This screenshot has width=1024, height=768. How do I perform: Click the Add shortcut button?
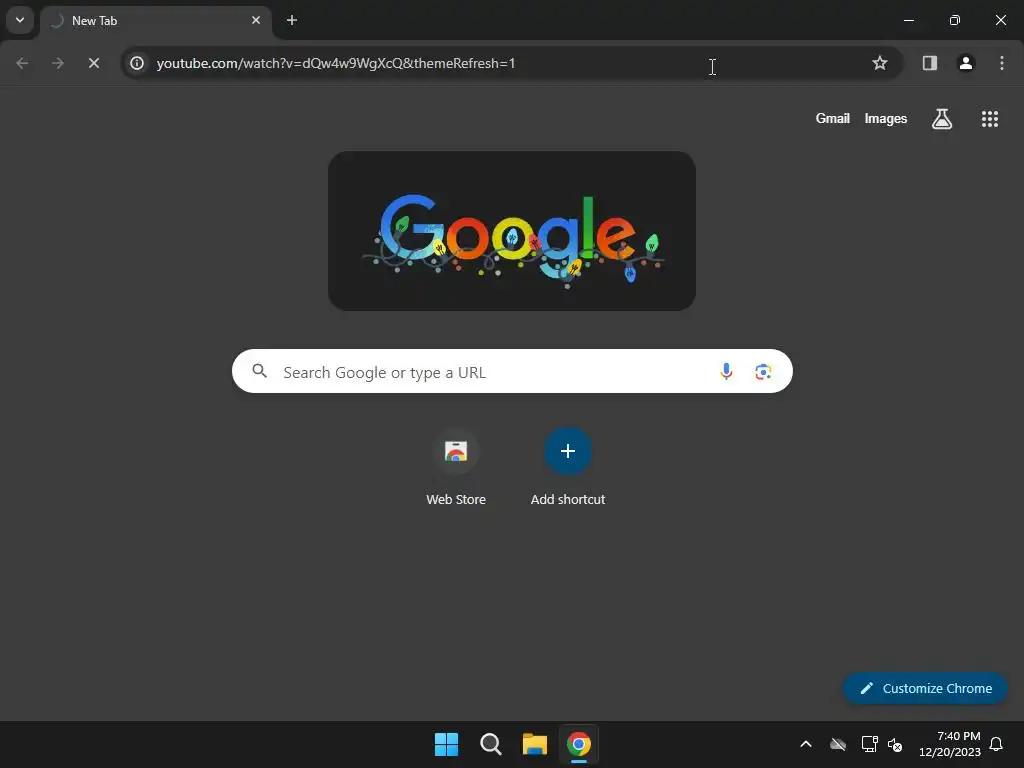point(568,468)
